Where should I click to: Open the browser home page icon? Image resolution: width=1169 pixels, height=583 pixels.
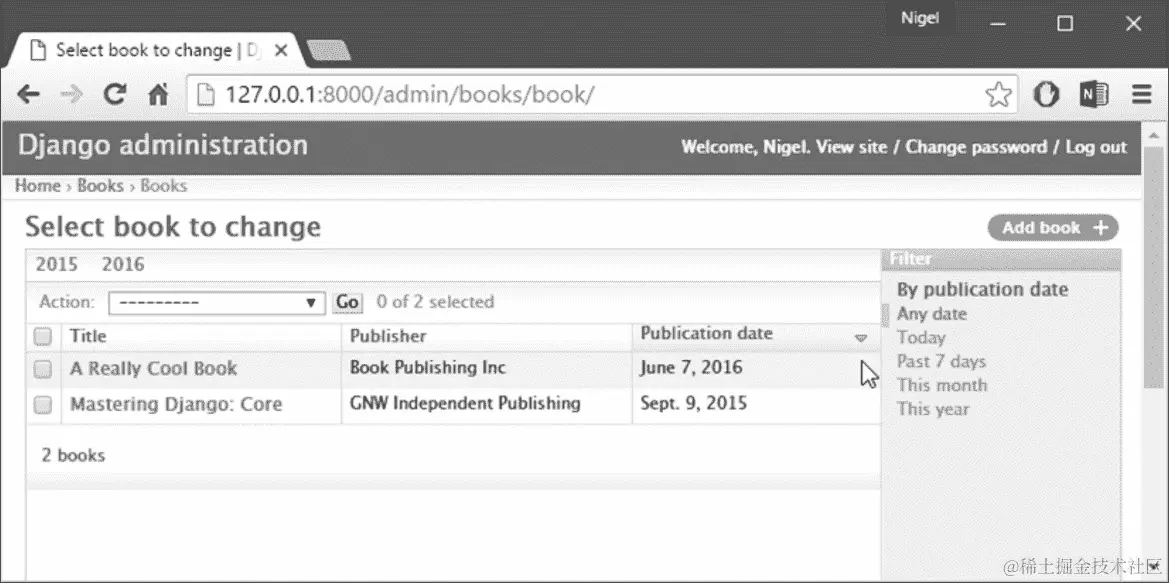tap(158, 95)
